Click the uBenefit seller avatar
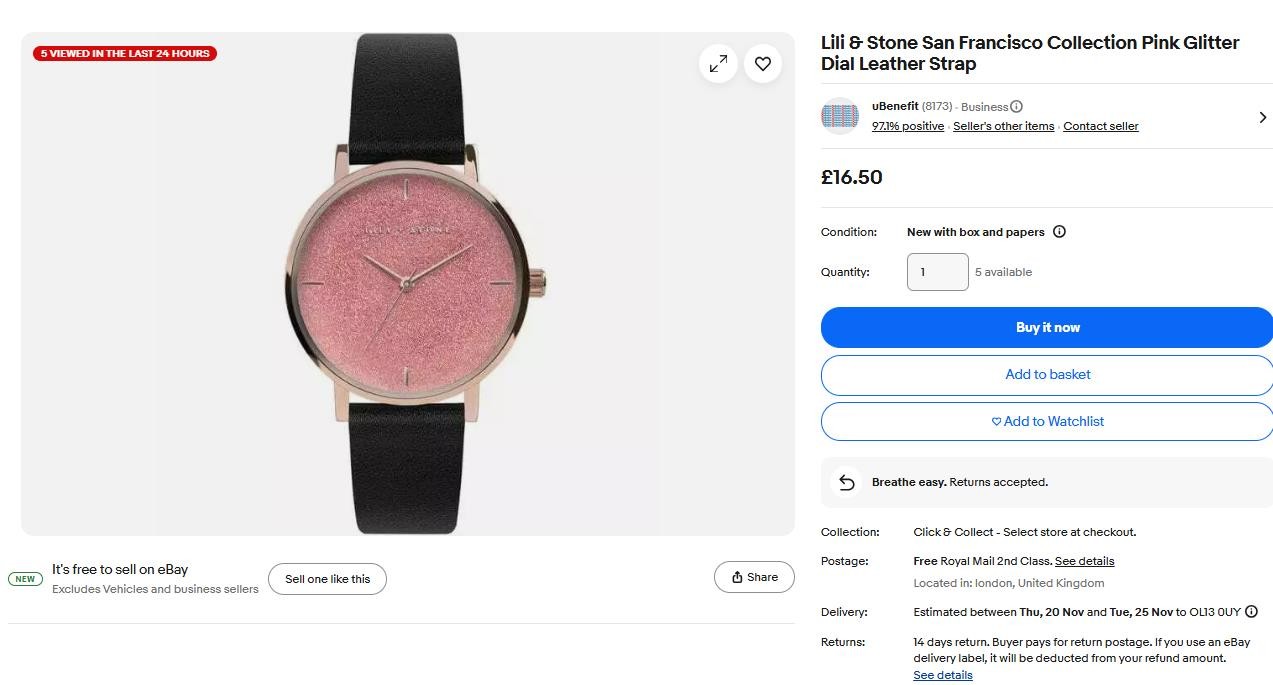1273x685 pixels. click(x=840, y=116)
